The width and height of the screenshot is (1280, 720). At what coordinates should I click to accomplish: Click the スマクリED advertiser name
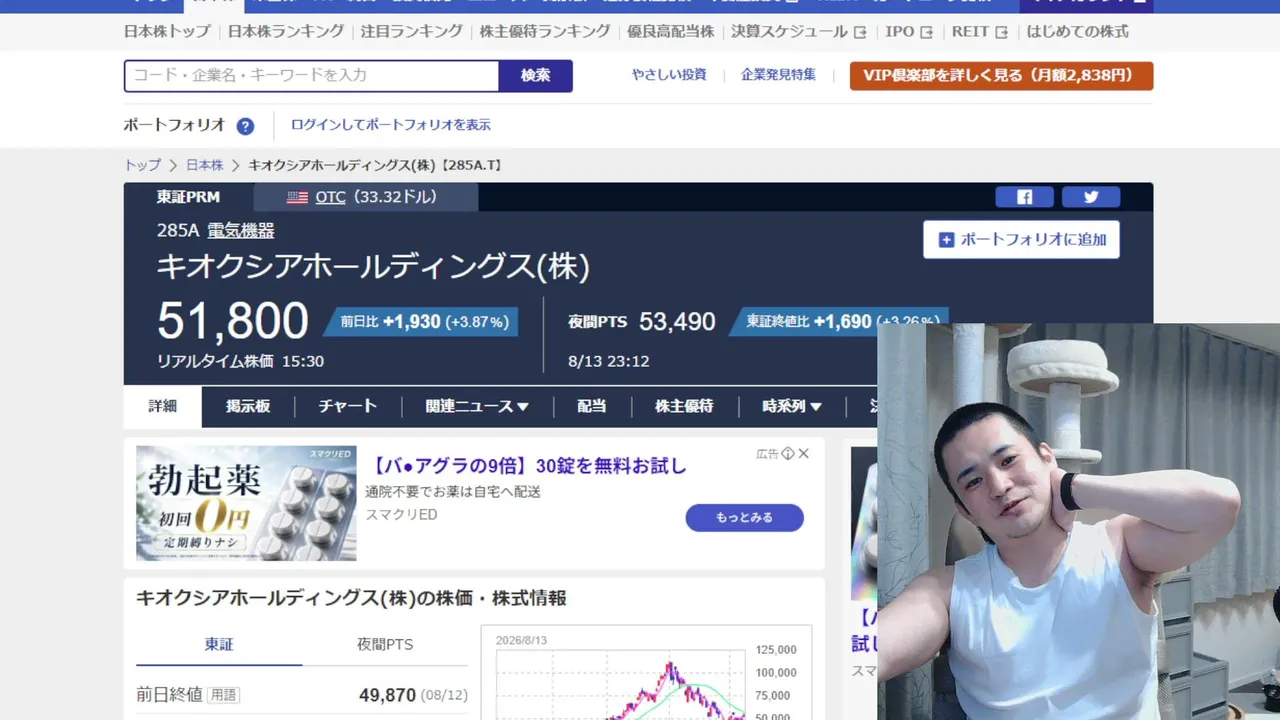pos(401,515)
